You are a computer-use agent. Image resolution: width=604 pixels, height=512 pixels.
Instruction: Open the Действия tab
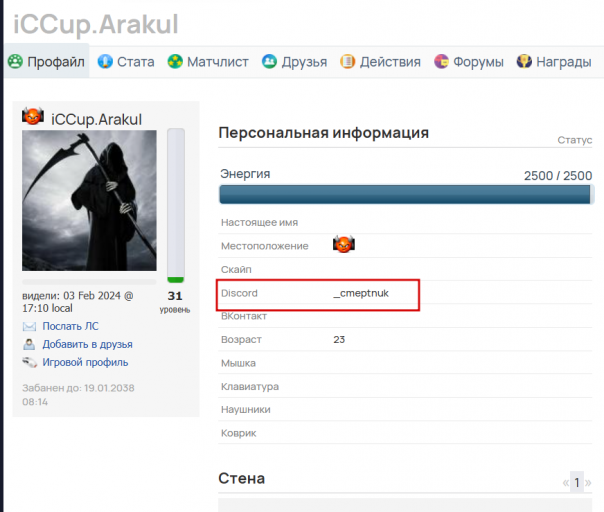tap(381, 62)
